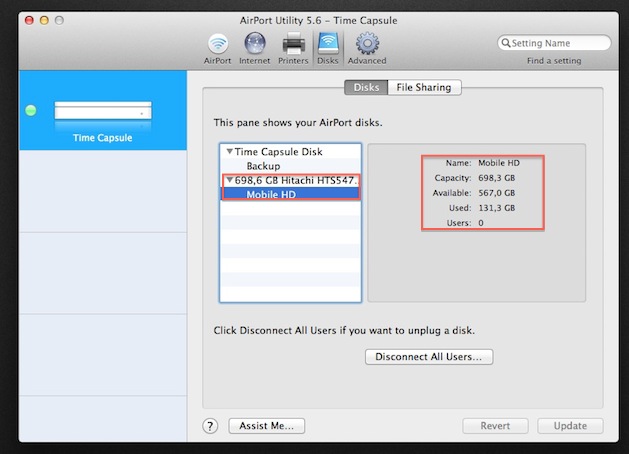Collapse the Time Capsule Disk tree
Image resolution: width=629 pixels, height=454 pixels.
tap(229, 152)
